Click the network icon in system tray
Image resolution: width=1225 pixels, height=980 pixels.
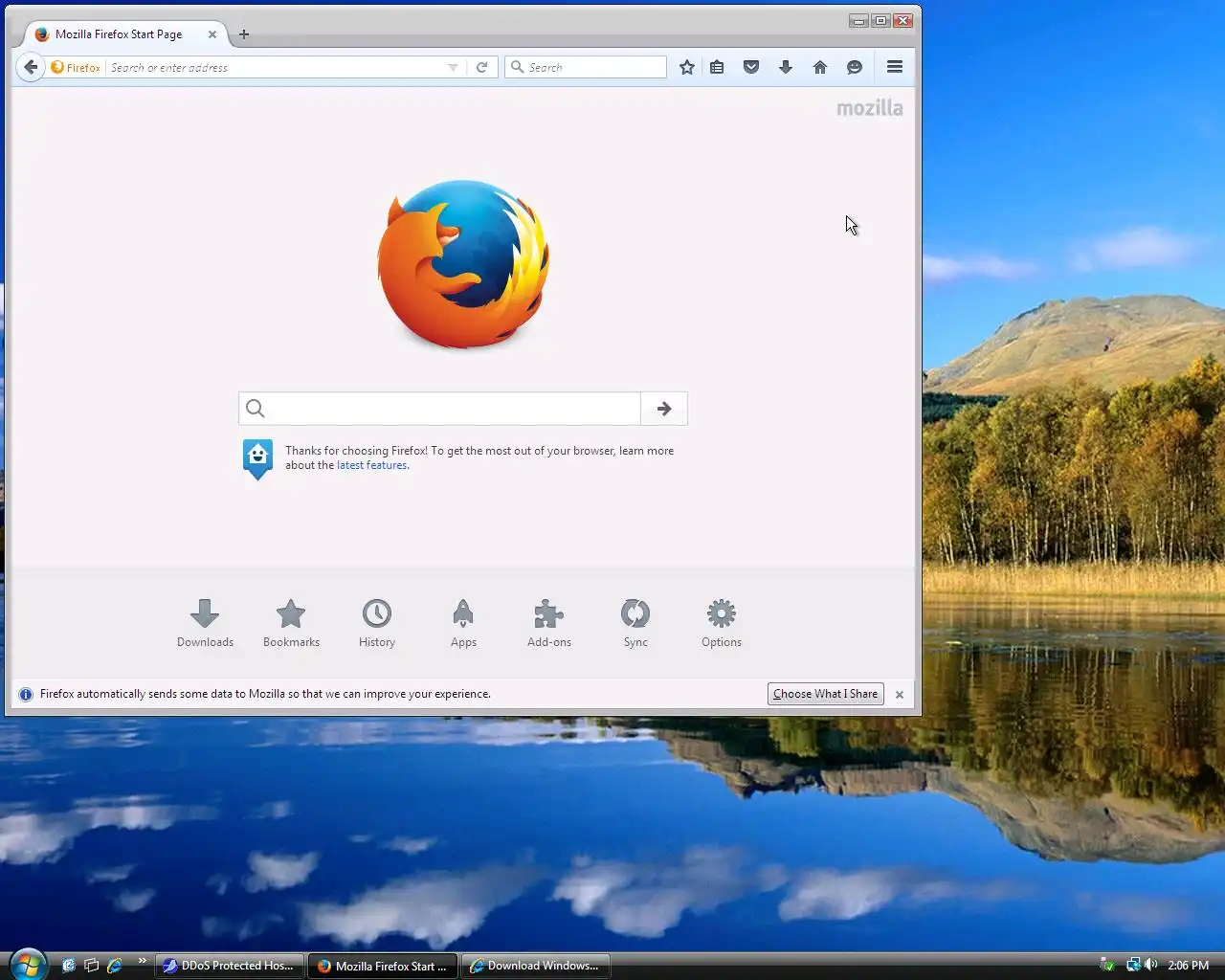click(x=1133, y=965)
